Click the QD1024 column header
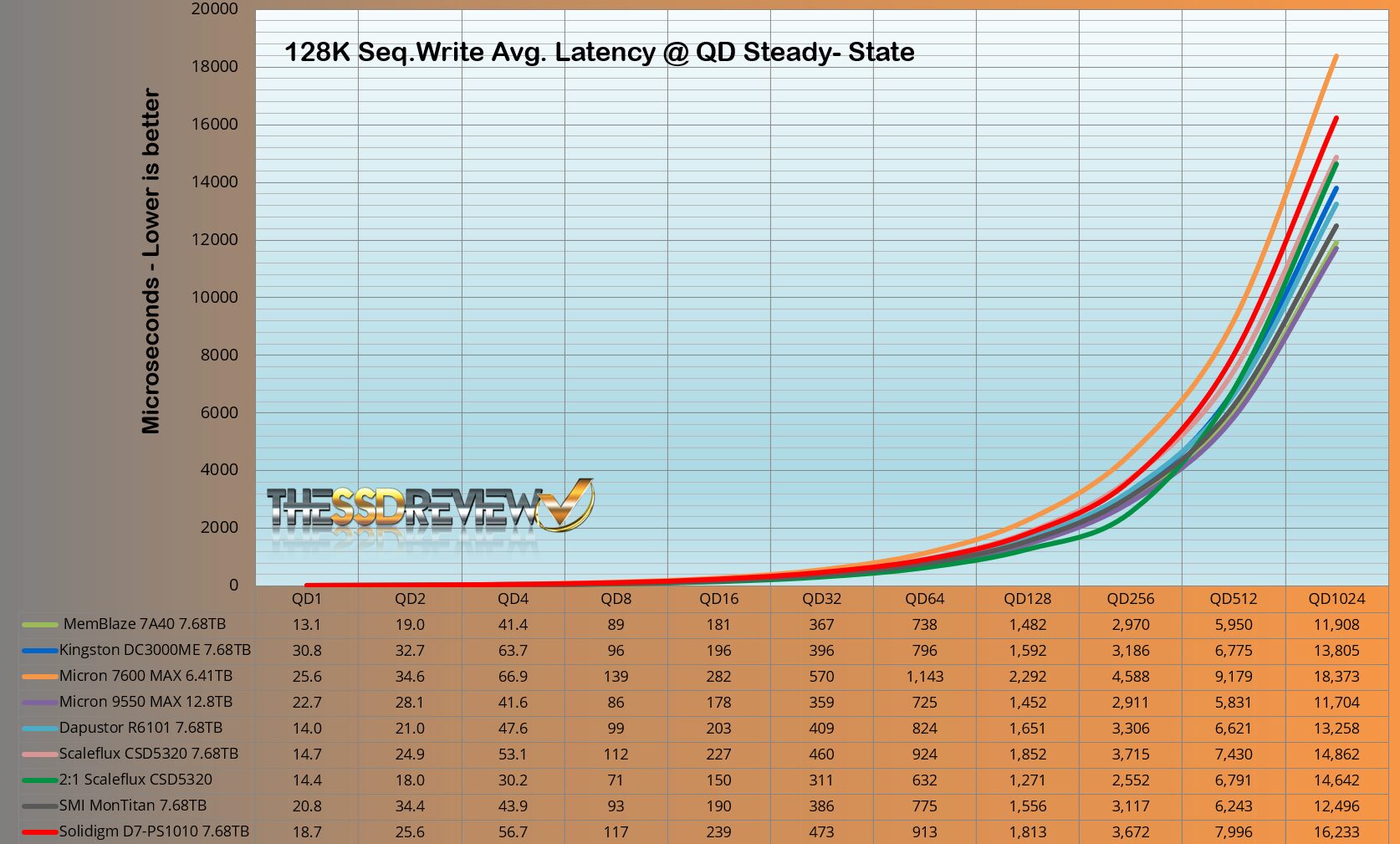The height and width of the screenshot is (844, 1400). coord(1336,599)
